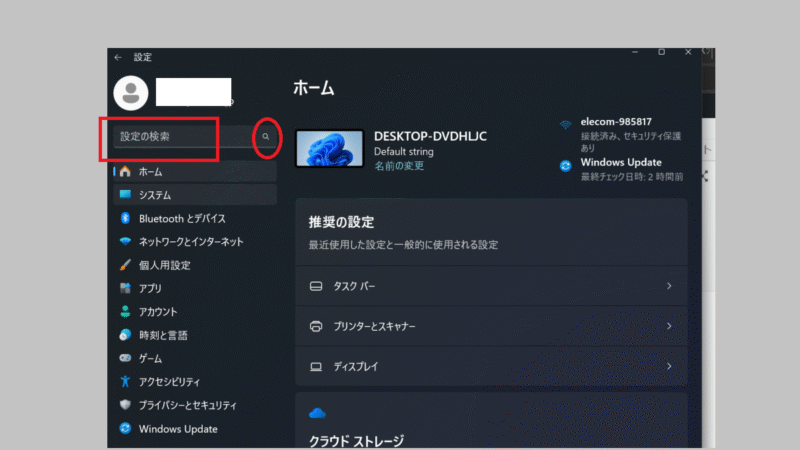Click the 時刻と言語 globe clock icon
This screenshot has width=800, height=450.
(x=125, y=335)
